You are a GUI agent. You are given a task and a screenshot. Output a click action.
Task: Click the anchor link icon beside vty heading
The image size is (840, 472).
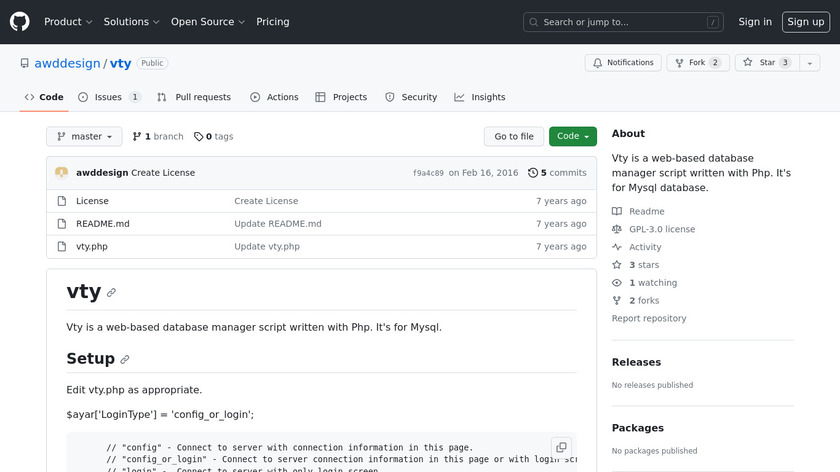111,293
